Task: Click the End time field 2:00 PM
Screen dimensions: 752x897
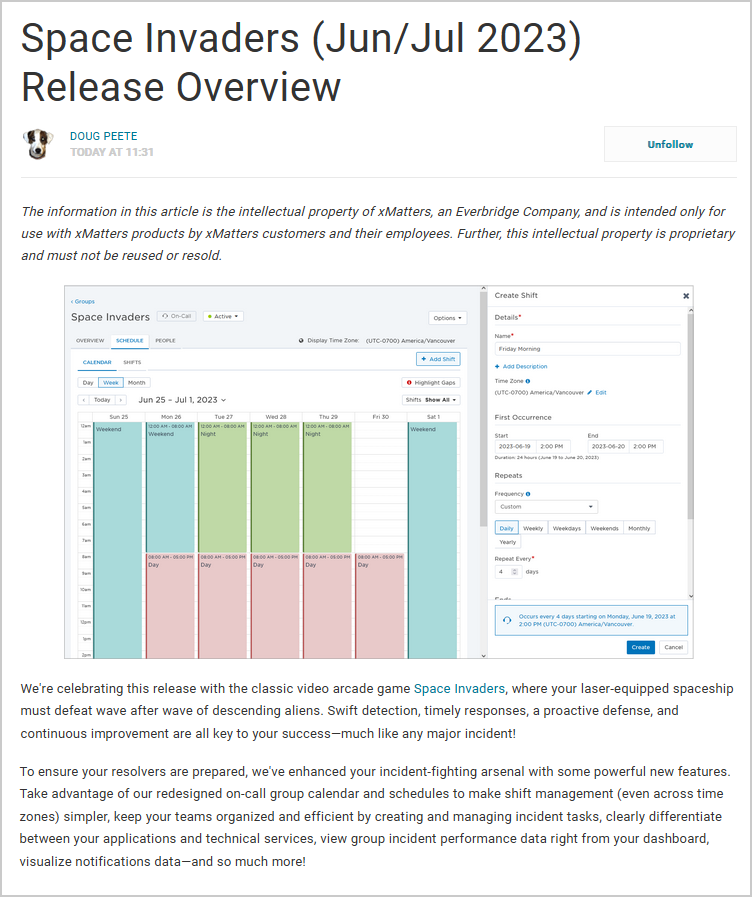Action: [x=645, y=446]
